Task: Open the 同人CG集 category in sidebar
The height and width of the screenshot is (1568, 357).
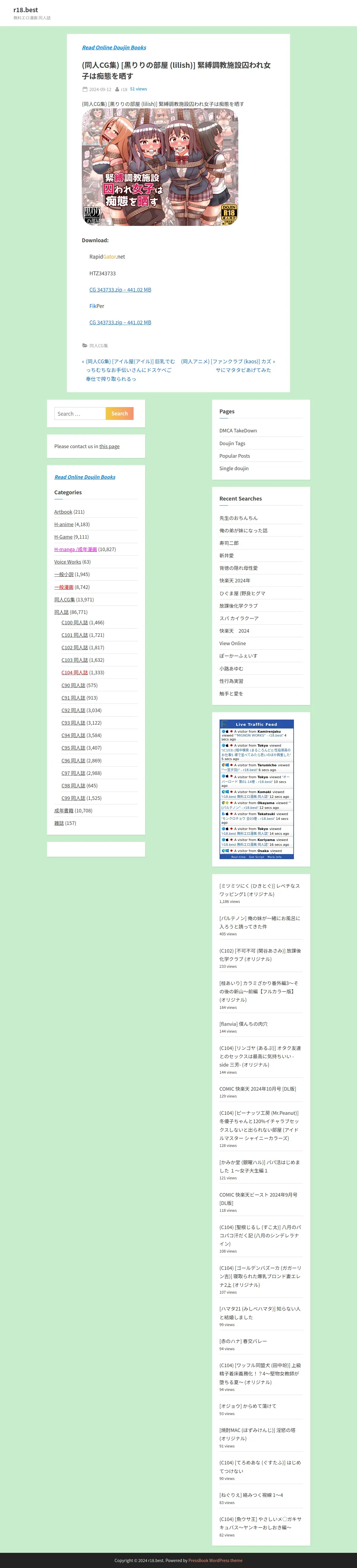Action: (x=65, y=600)
